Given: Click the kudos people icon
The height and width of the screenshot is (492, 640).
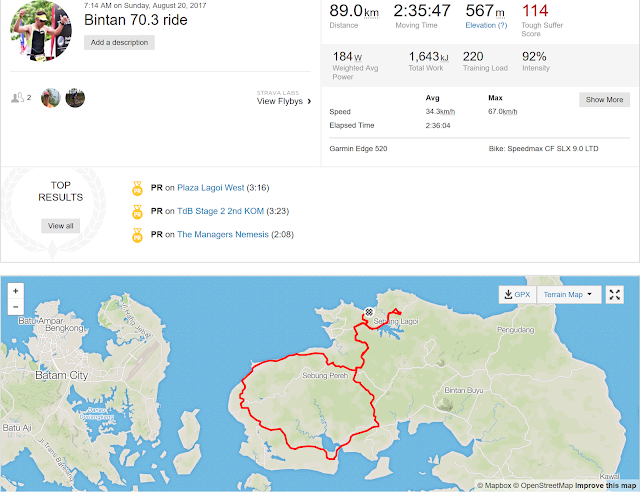Looking at the screenshot, I should tap(17, 98).
